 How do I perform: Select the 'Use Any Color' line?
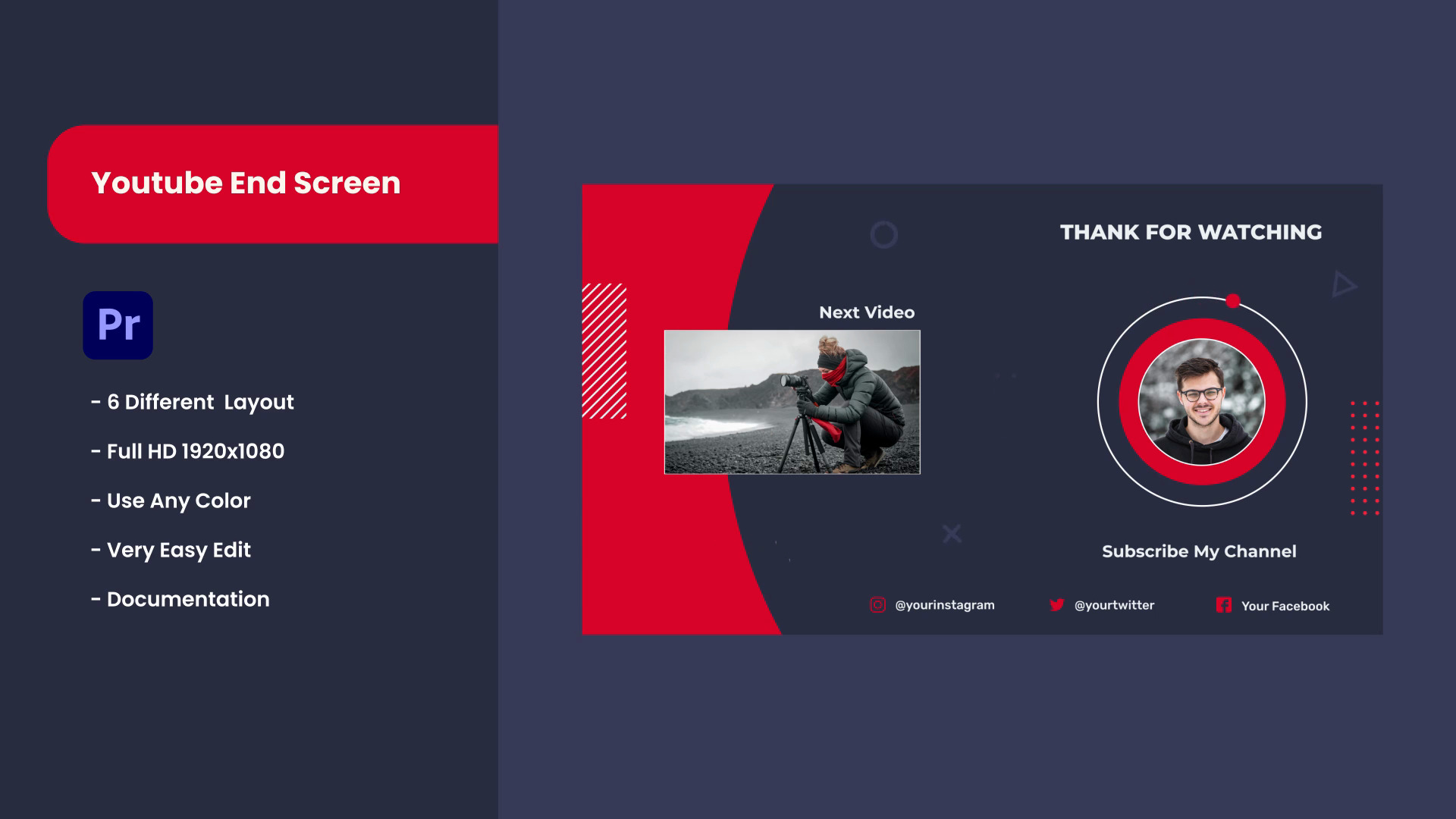point(171,500)
